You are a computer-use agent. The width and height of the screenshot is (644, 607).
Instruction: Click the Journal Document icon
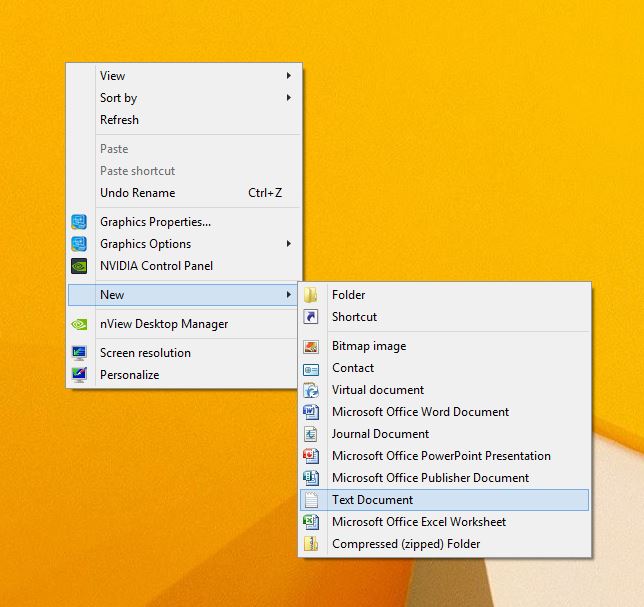(x=311, y=434)
